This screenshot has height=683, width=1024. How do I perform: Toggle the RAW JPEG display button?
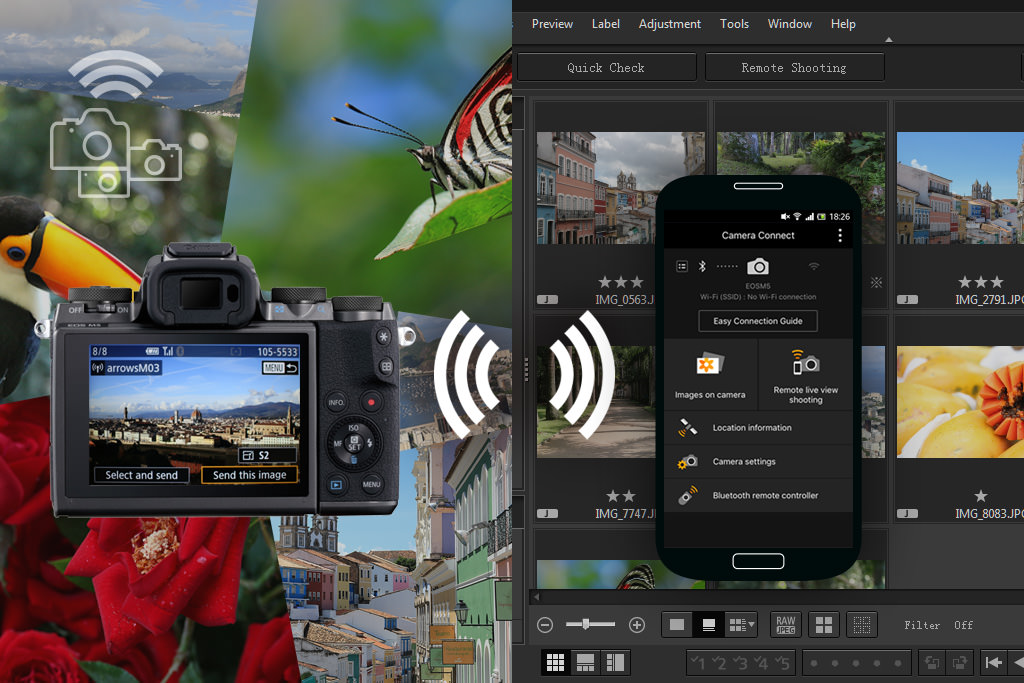tap(786, 625)
